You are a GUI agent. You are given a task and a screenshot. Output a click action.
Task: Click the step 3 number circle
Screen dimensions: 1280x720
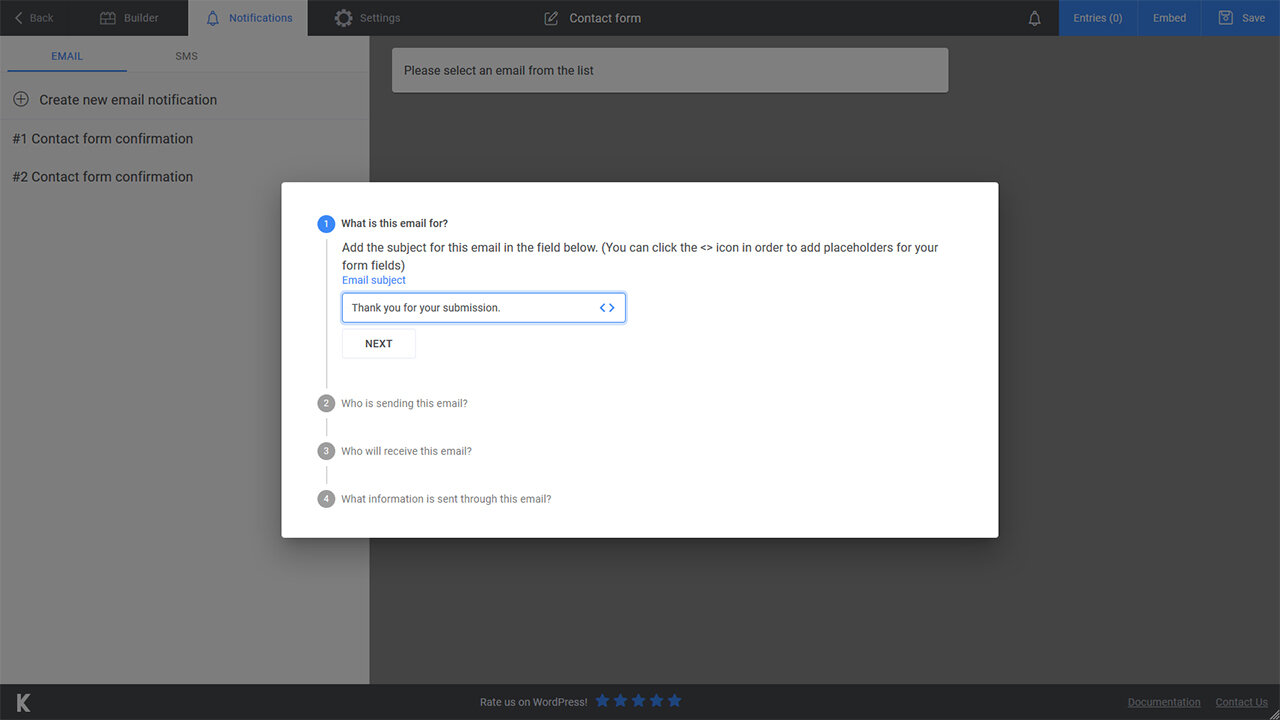click(x=326, y=452)
